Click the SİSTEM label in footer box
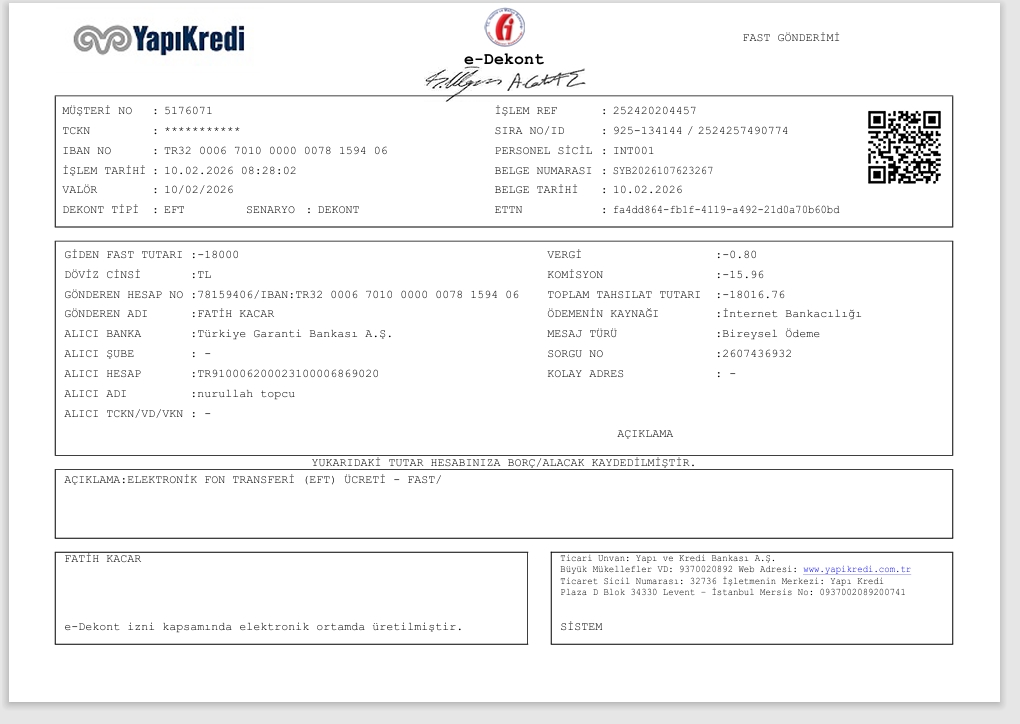The height and width of the screenshot is (724, 1020). click(581, 627)
